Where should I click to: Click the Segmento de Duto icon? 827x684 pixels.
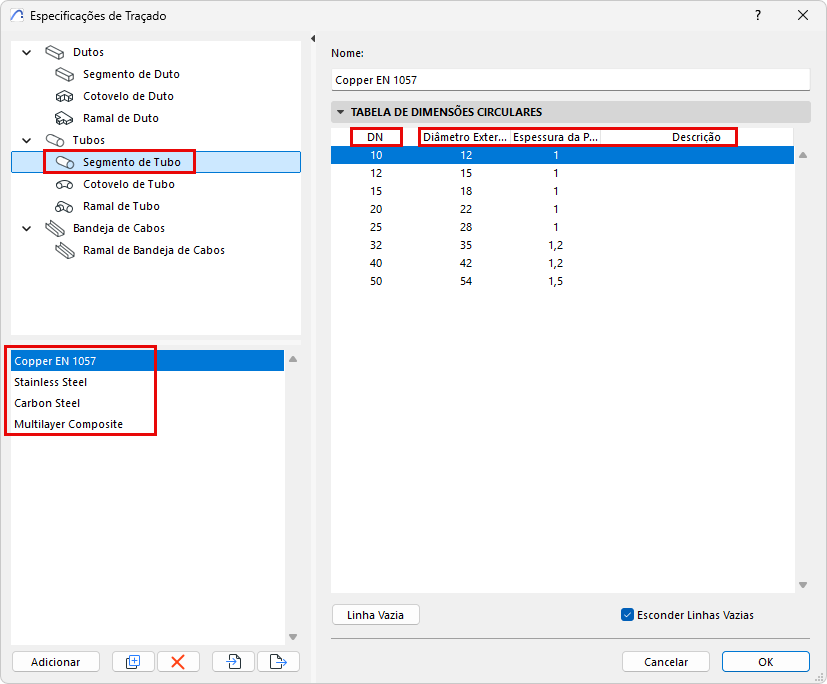coord(64,74)
